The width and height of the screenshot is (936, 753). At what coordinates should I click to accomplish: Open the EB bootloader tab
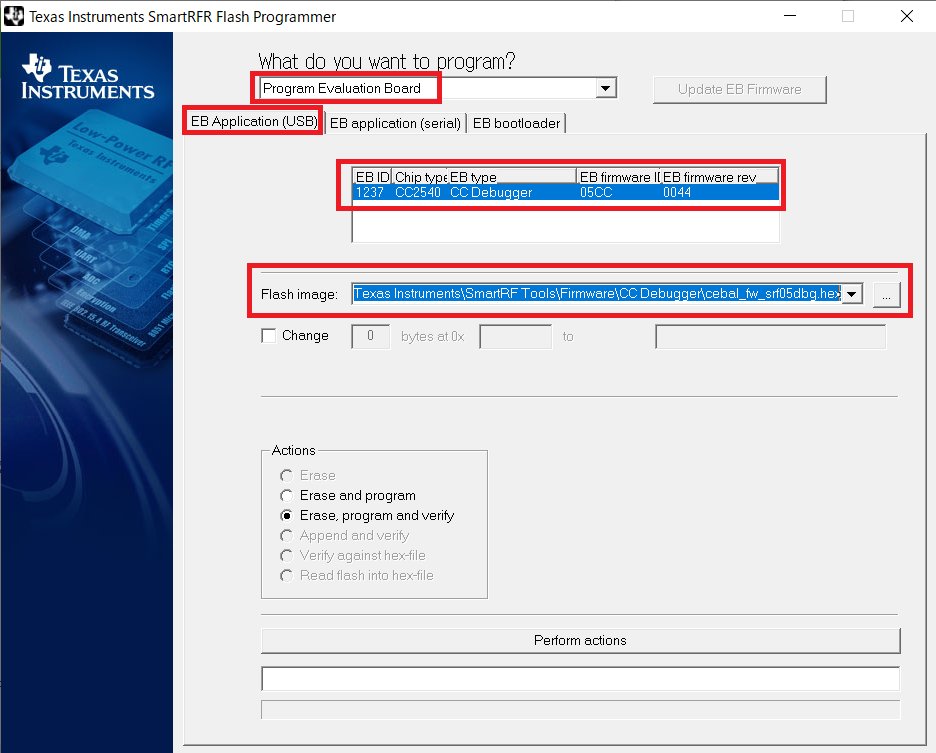click(x=516, y=123)
